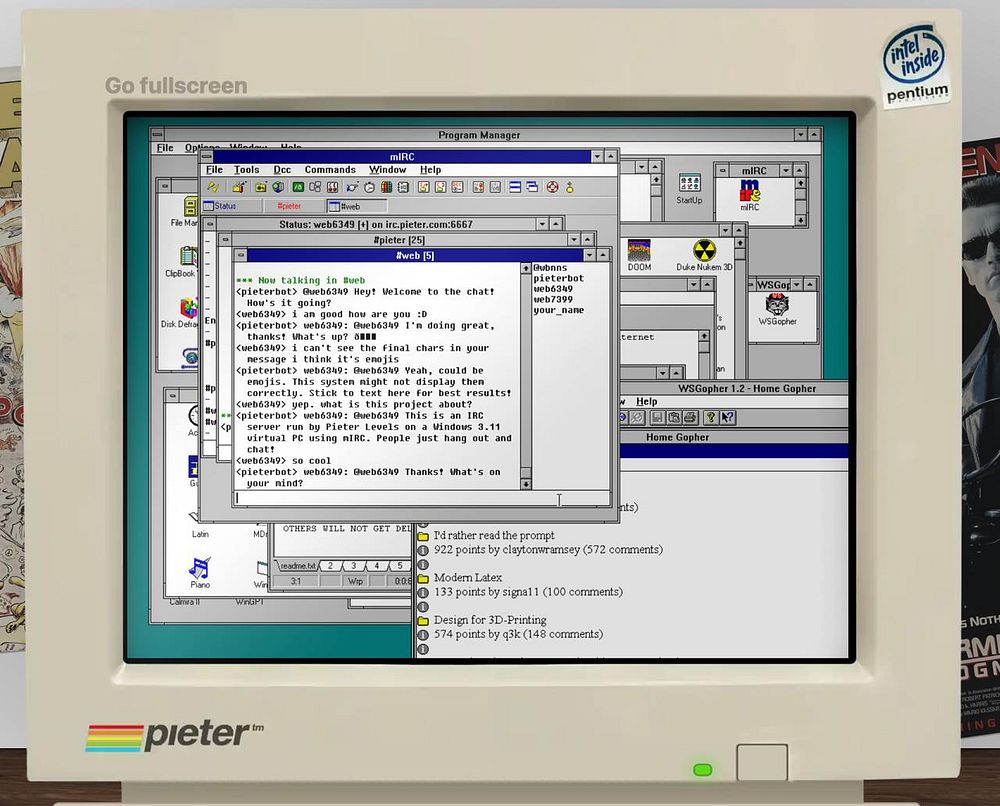Open the Status window control menu box

(209, 224)
